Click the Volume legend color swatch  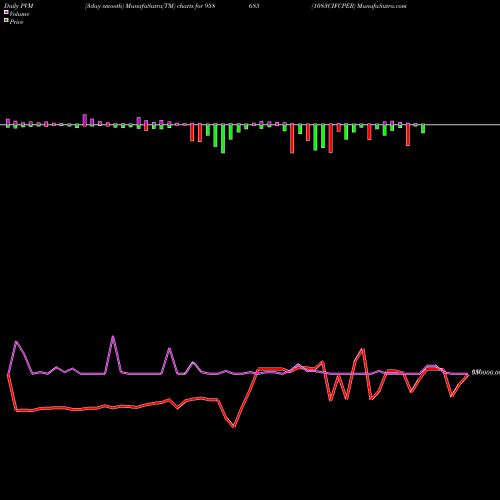tap(6, 13)
